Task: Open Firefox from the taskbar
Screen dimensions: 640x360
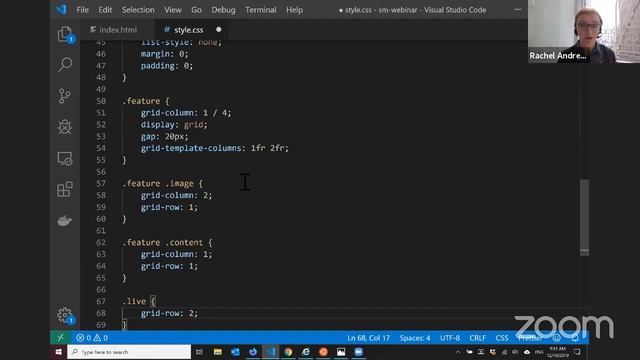Action: pyautogui.click(x=253, y=352)
